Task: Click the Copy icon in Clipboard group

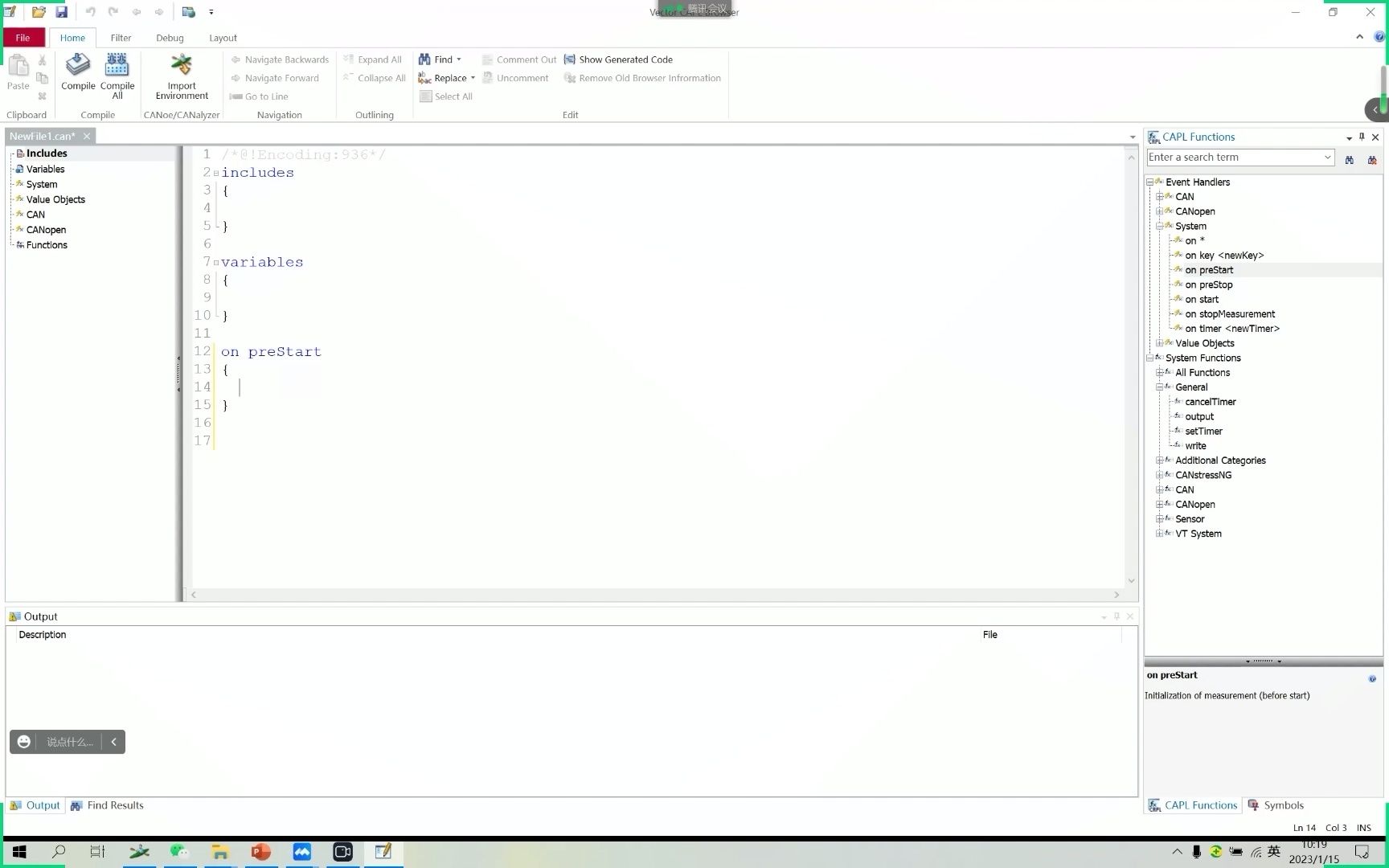Action: click(43, 78)
